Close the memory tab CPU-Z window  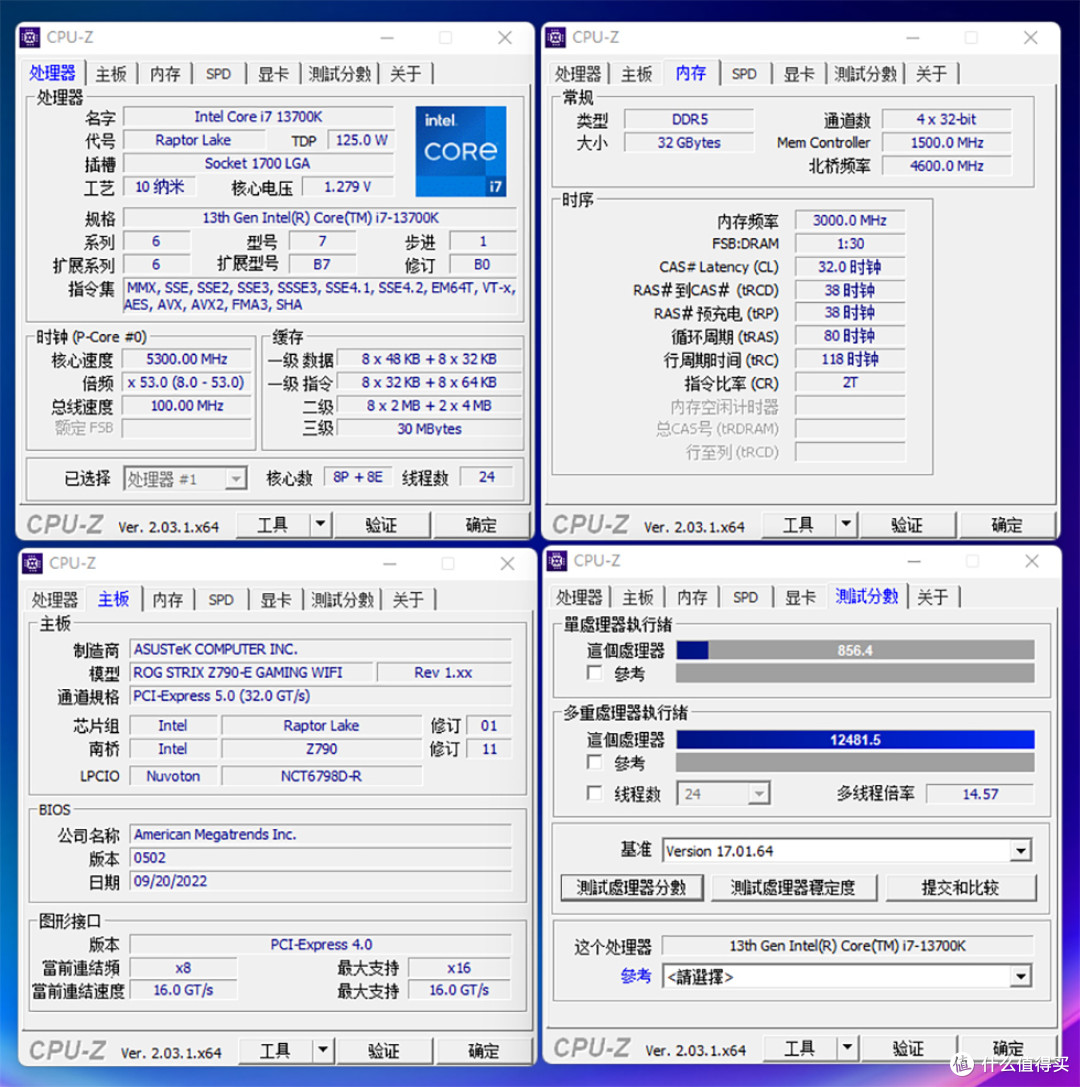[x=1031, y=37]
